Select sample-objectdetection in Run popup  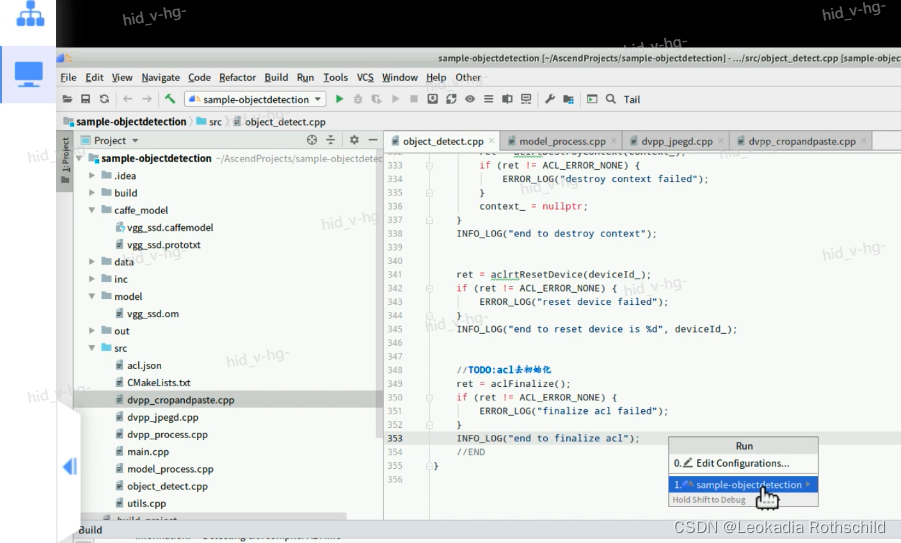tap(743, 484)
